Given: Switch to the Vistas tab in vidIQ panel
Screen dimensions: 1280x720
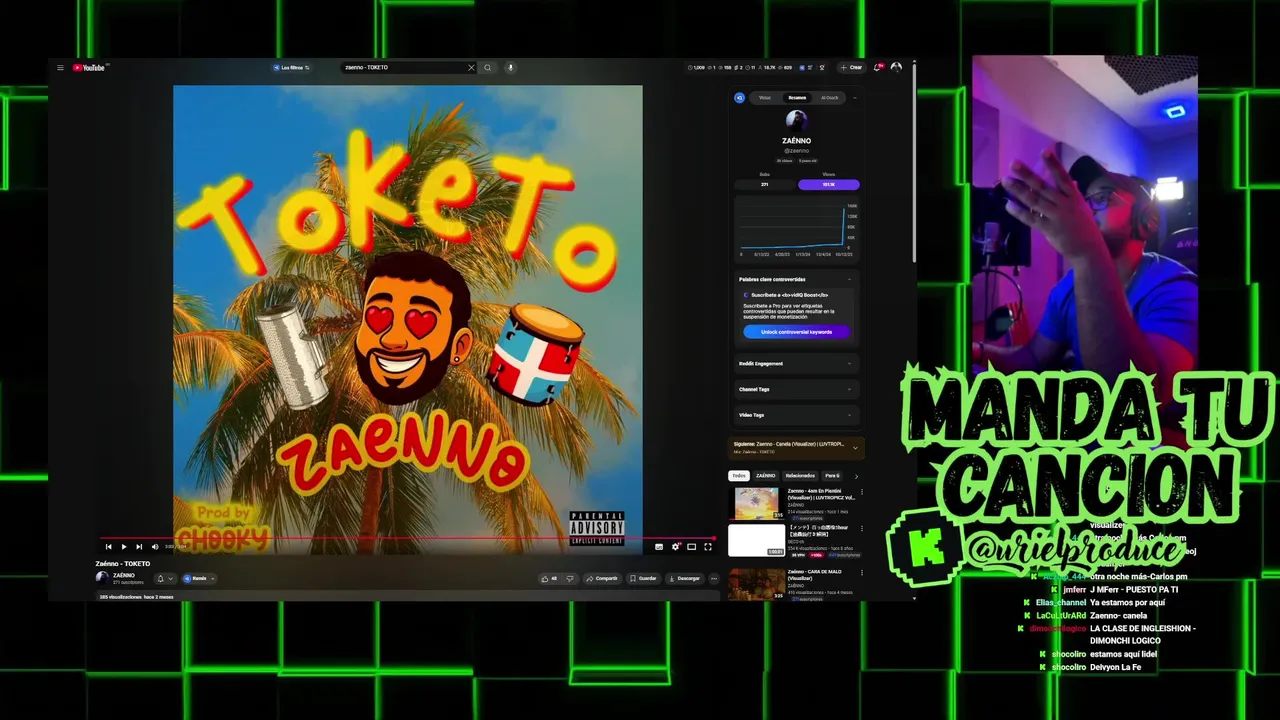Looking at the screenshot, I should 765,98.
